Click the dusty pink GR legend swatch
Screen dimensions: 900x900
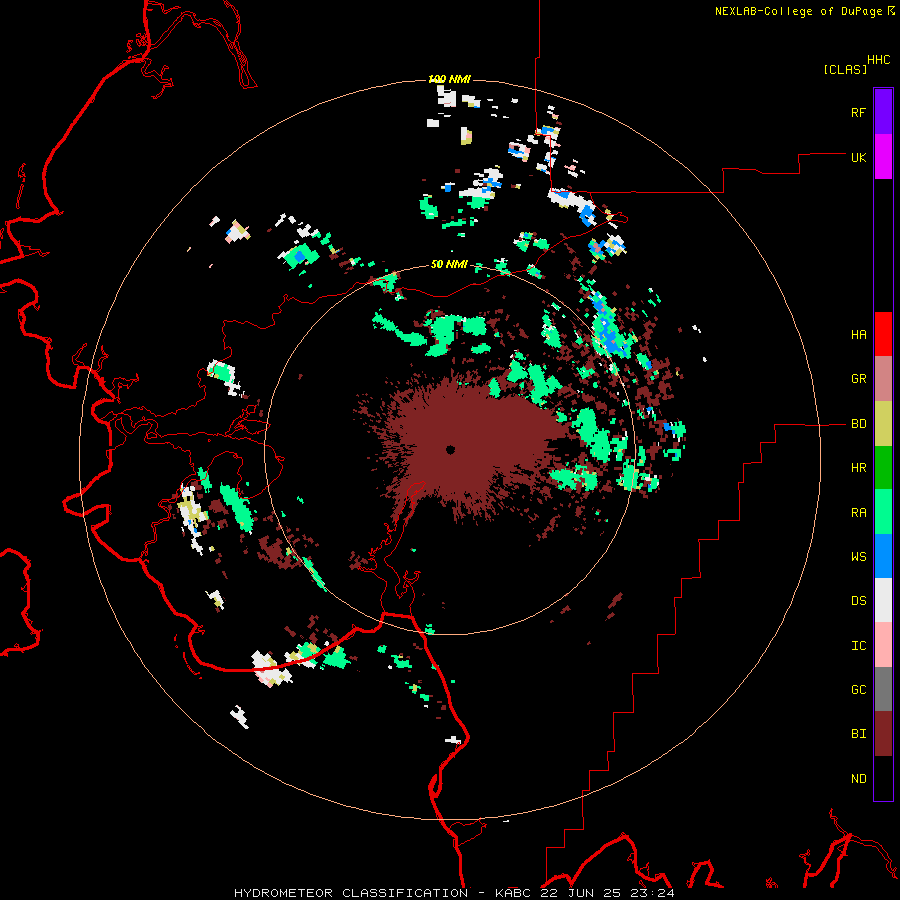tap(883, 379)
